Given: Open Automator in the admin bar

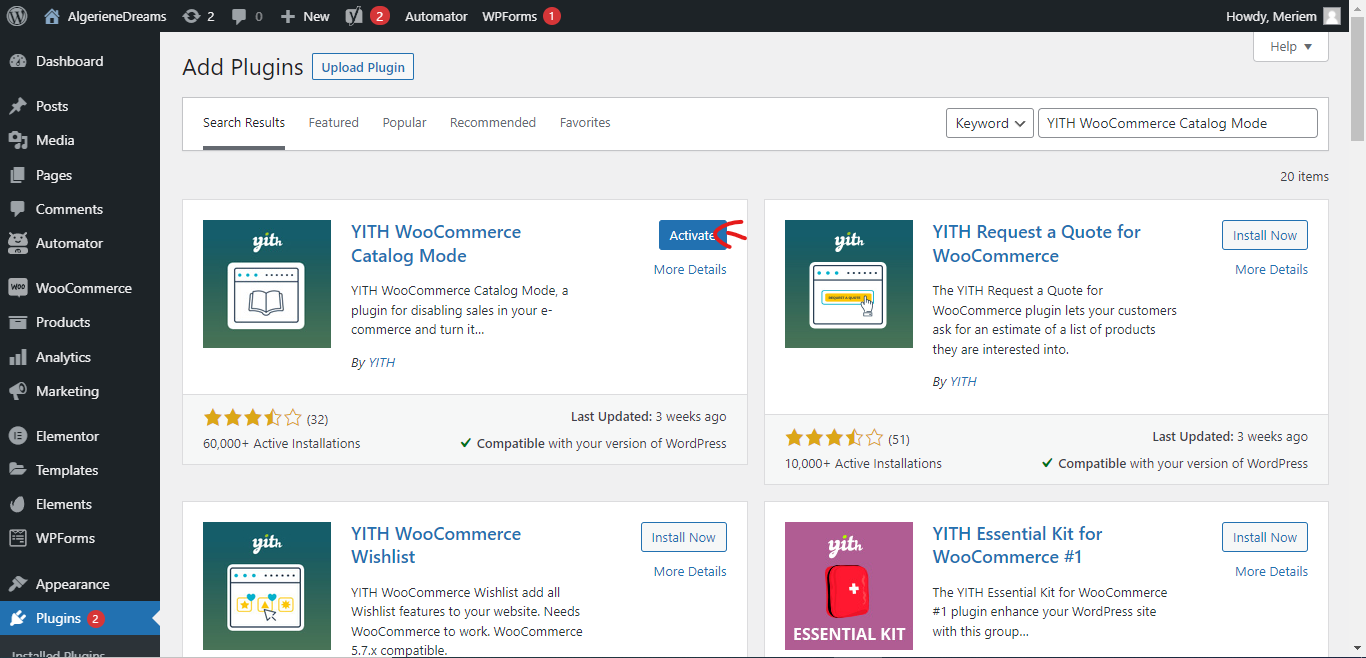Looking at the screenshot, I should pyautogui.click(x=436, y=16).
